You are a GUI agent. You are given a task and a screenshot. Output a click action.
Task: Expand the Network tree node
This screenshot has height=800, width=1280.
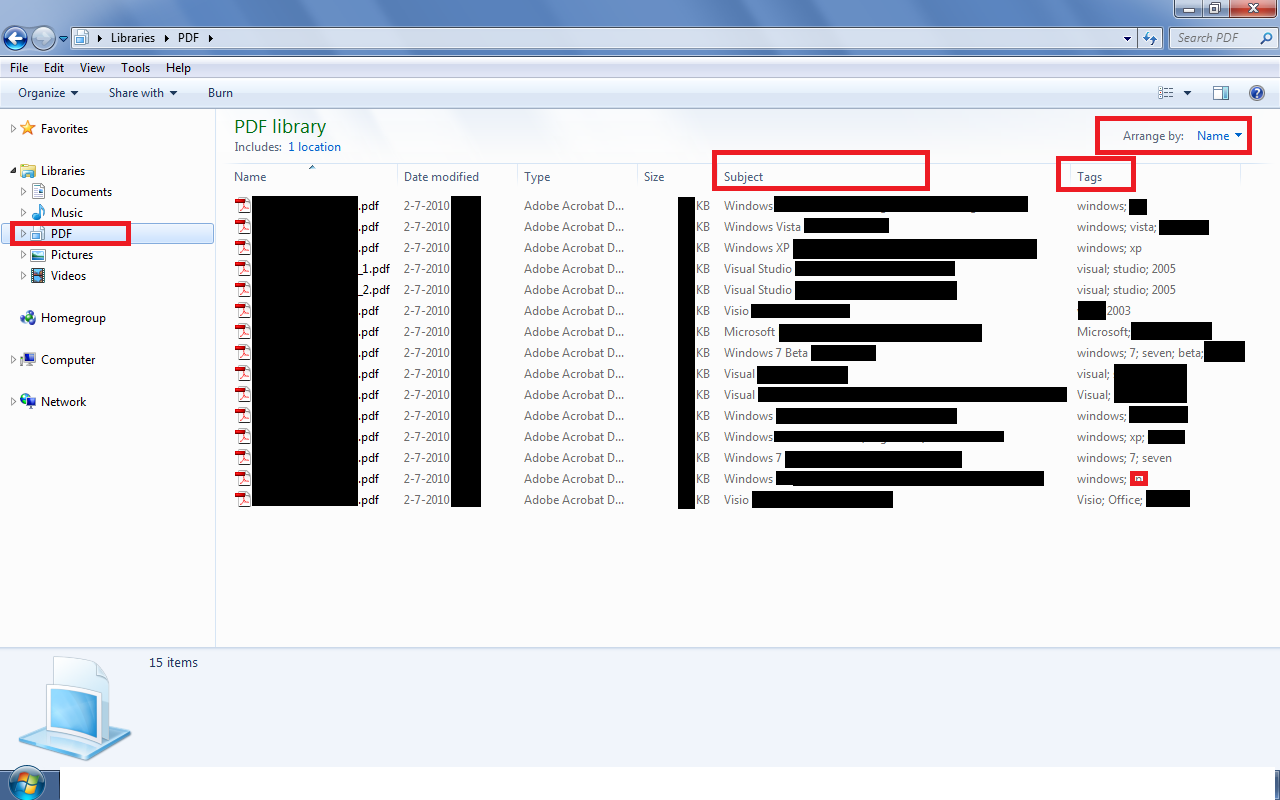(x=13, y=402)
